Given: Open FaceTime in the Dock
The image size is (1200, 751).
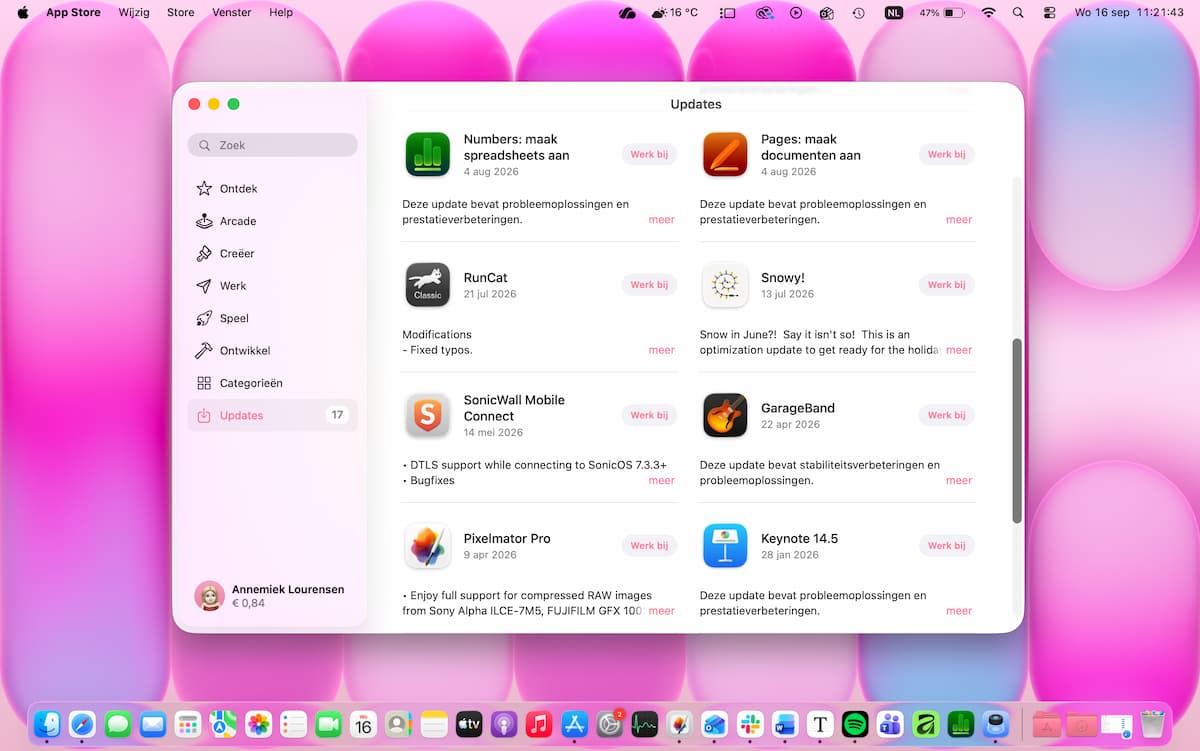Looking at the screenshot, I should 328,724.
